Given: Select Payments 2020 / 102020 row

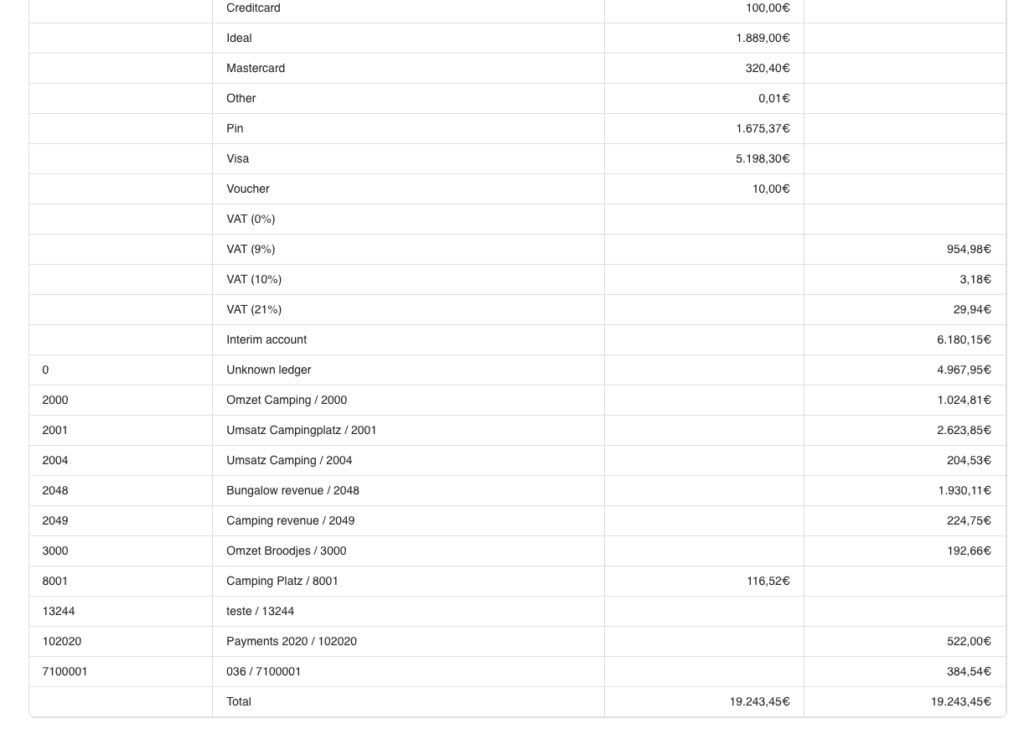Looking at the screenshot, I should coord(292,641).
